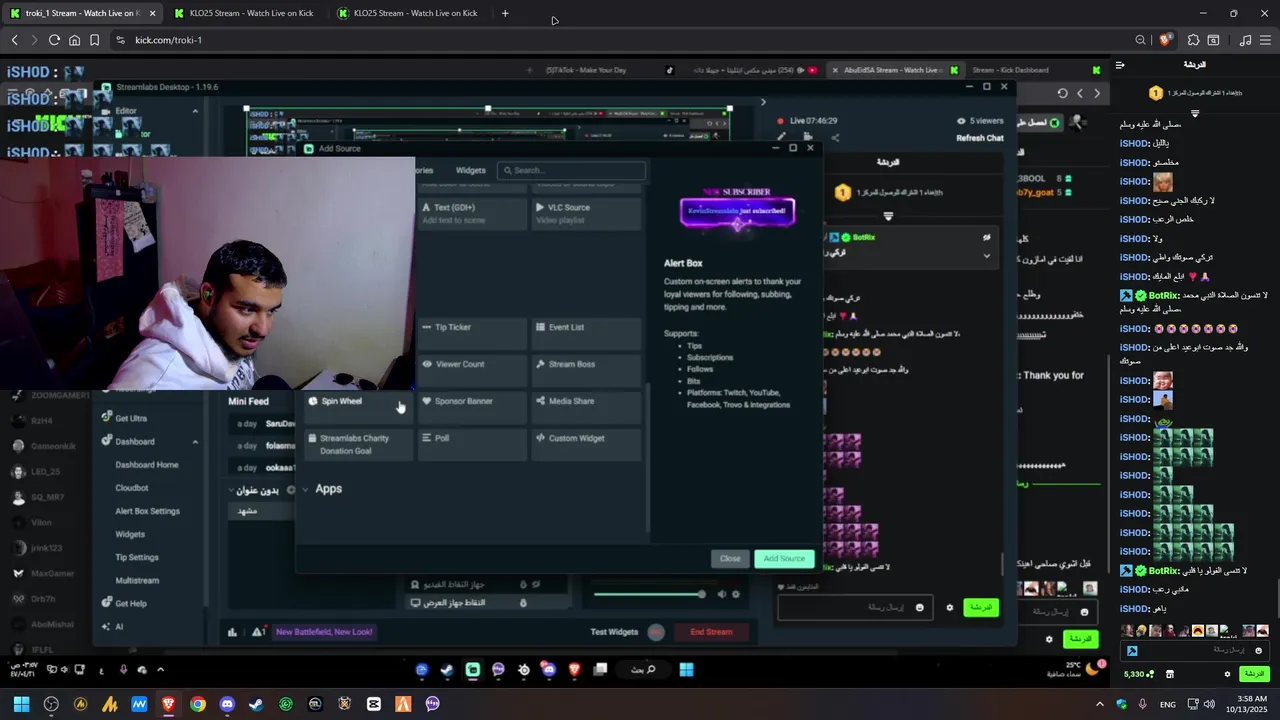This screenshot has height=720, width=1280.
Task: Reload the page in browser toolbar
Action: 54,40
